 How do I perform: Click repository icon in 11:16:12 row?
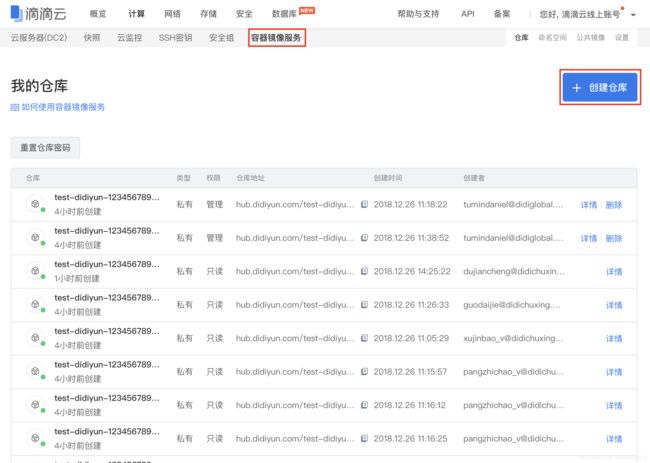(36, 405)
